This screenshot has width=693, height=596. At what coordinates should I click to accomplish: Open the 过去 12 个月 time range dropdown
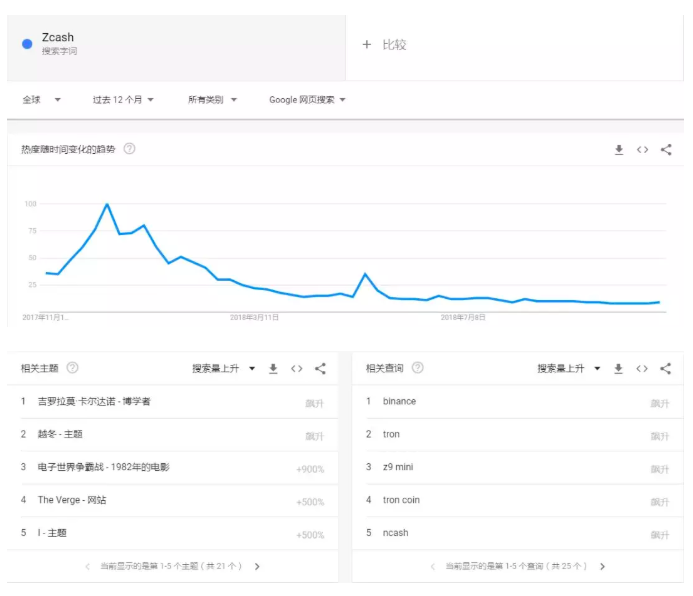tap(123, 100)
